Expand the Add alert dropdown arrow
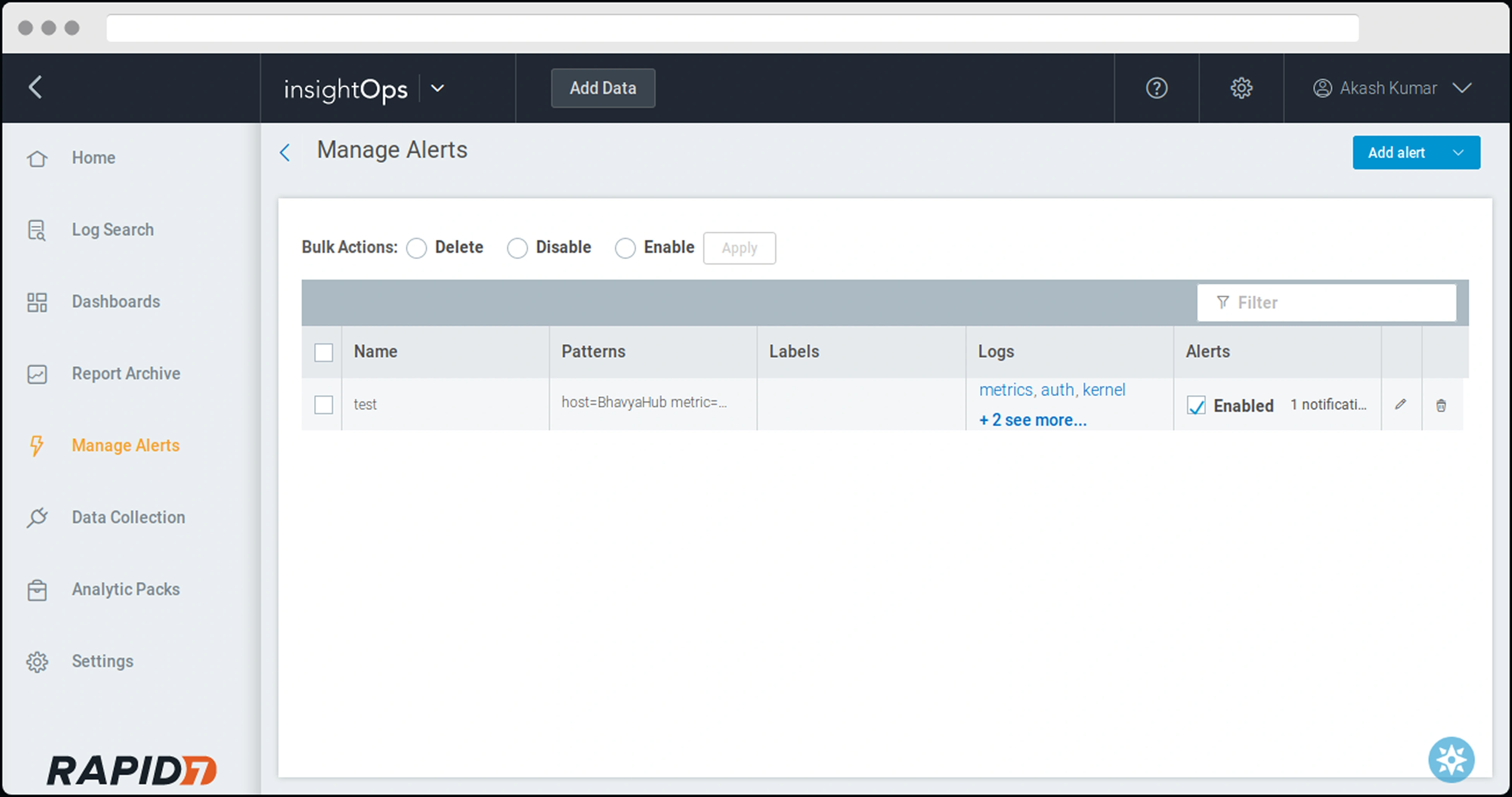Viewport: 1512px width, 797px height. coord(1458,153)
